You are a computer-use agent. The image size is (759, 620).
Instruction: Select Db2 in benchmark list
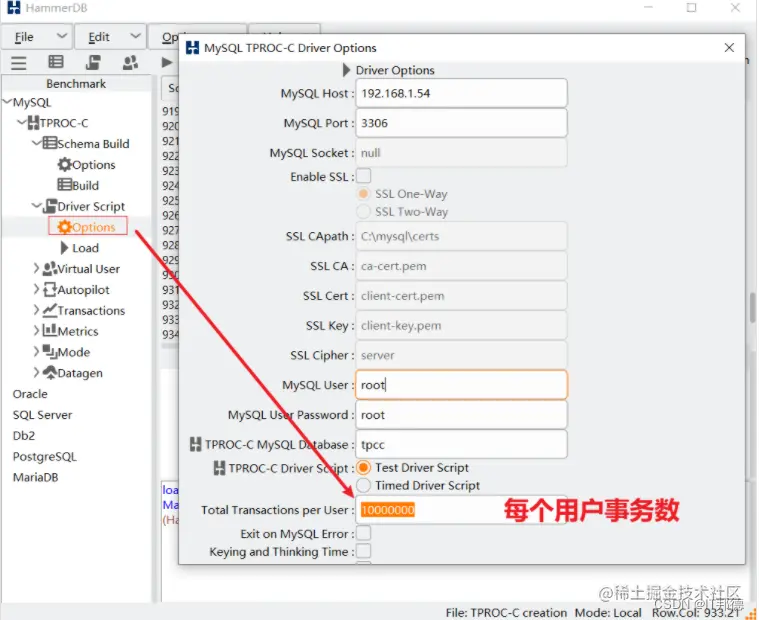24,436
